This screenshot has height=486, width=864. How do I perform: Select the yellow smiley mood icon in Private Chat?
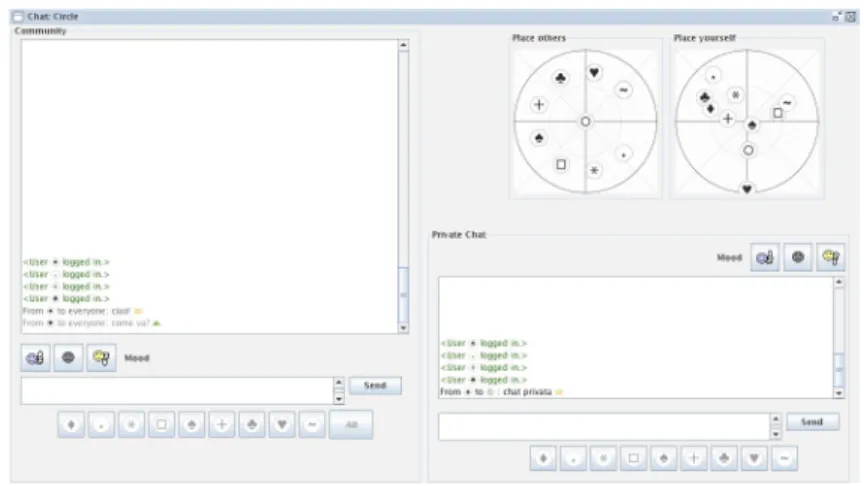(831, 257)
